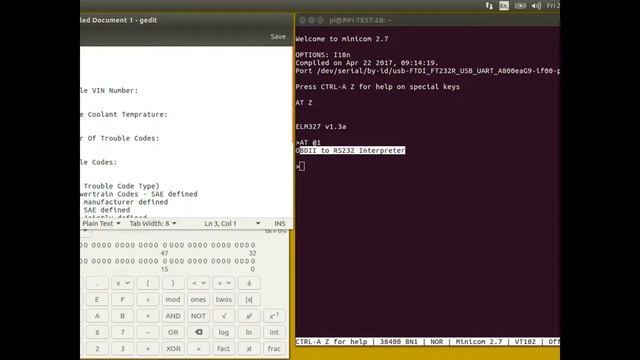640x360 pixels.
Task: Click digit 2 in calculator
Action: coord(97,349)
